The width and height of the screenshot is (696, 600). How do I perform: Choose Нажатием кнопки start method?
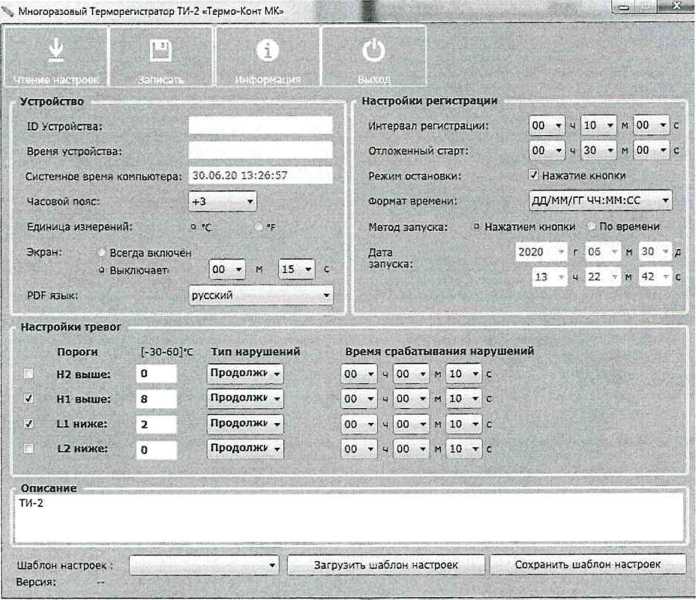coord(476,227)
